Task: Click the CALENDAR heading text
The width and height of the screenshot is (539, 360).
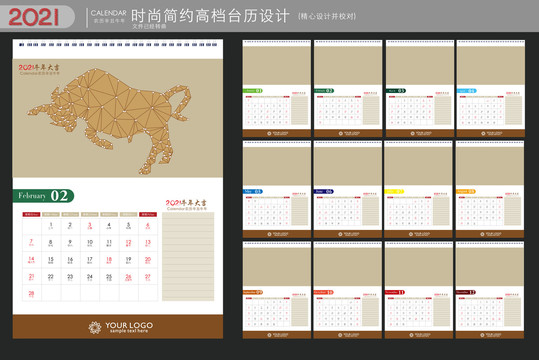Action: pyautogui.click(x=108, y=13)
